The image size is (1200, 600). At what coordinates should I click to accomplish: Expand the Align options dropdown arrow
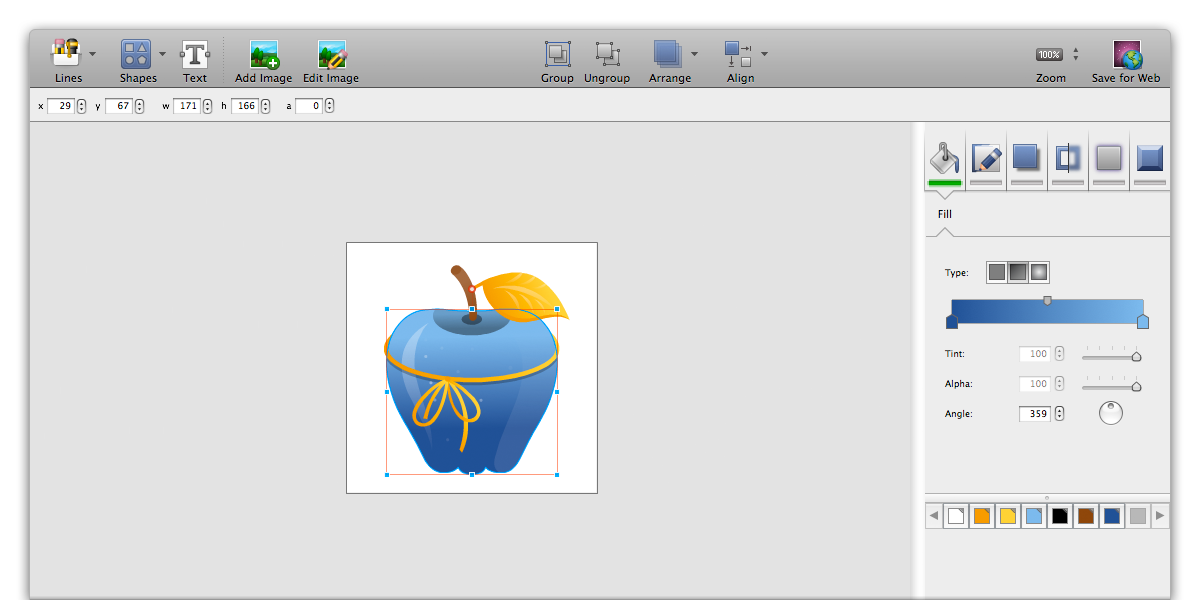765,54
